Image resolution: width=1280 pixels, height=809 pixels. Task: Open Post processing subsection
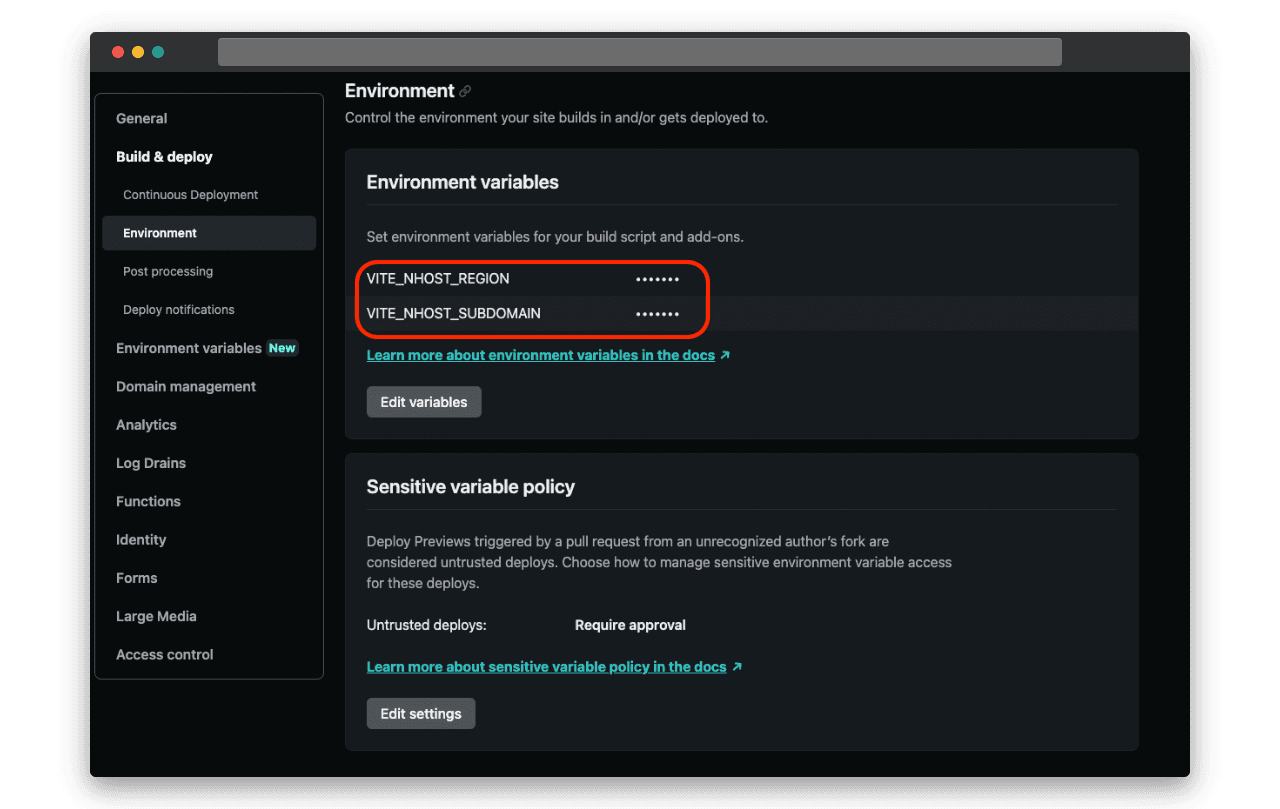[168, 271]
